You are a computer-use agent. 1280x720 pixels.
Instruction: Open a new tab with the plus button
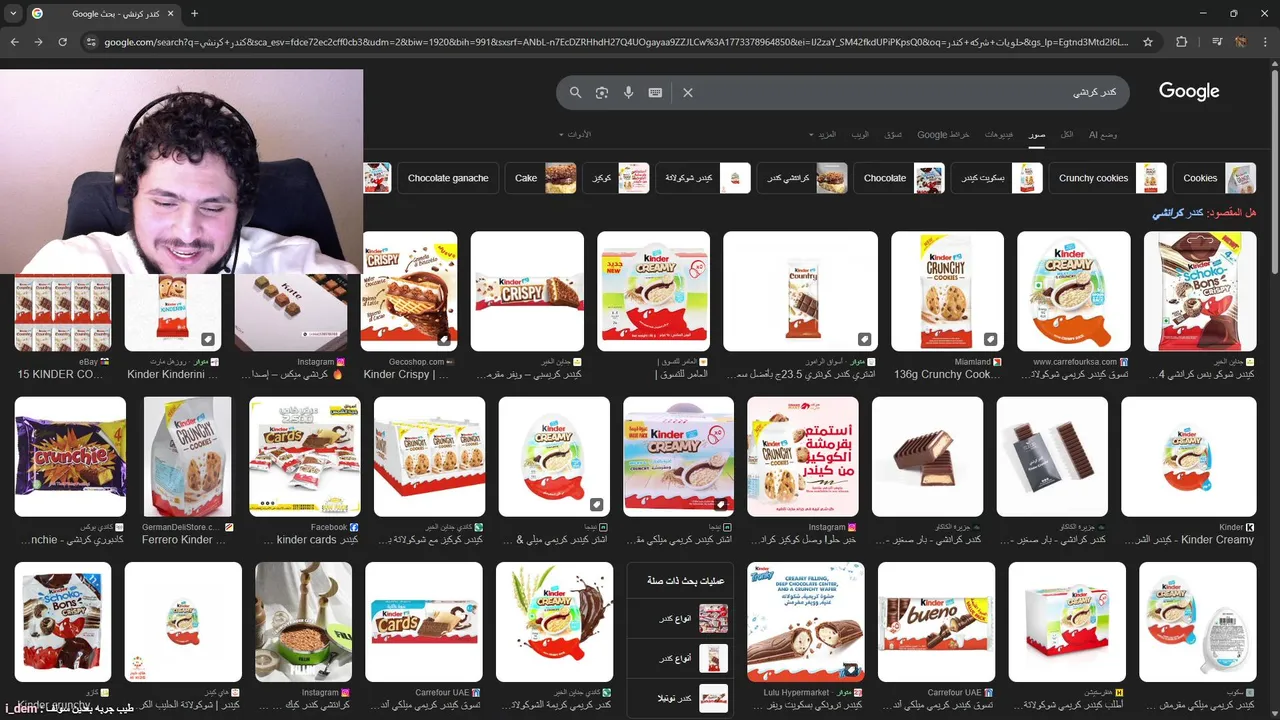(x=194, y=14)
